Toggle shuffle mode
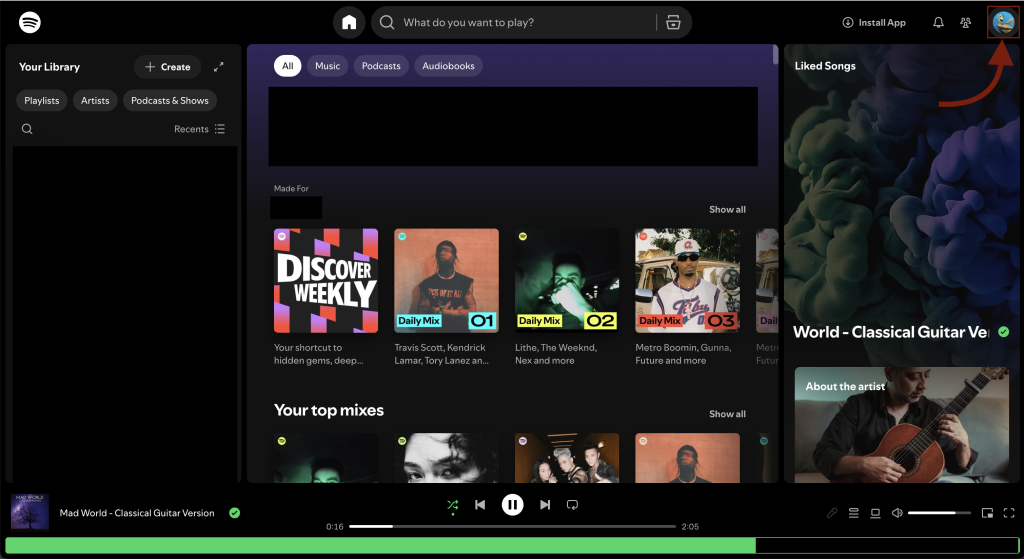The width and height of the screenshot is (1024, 559). click(x=453, y=504)
